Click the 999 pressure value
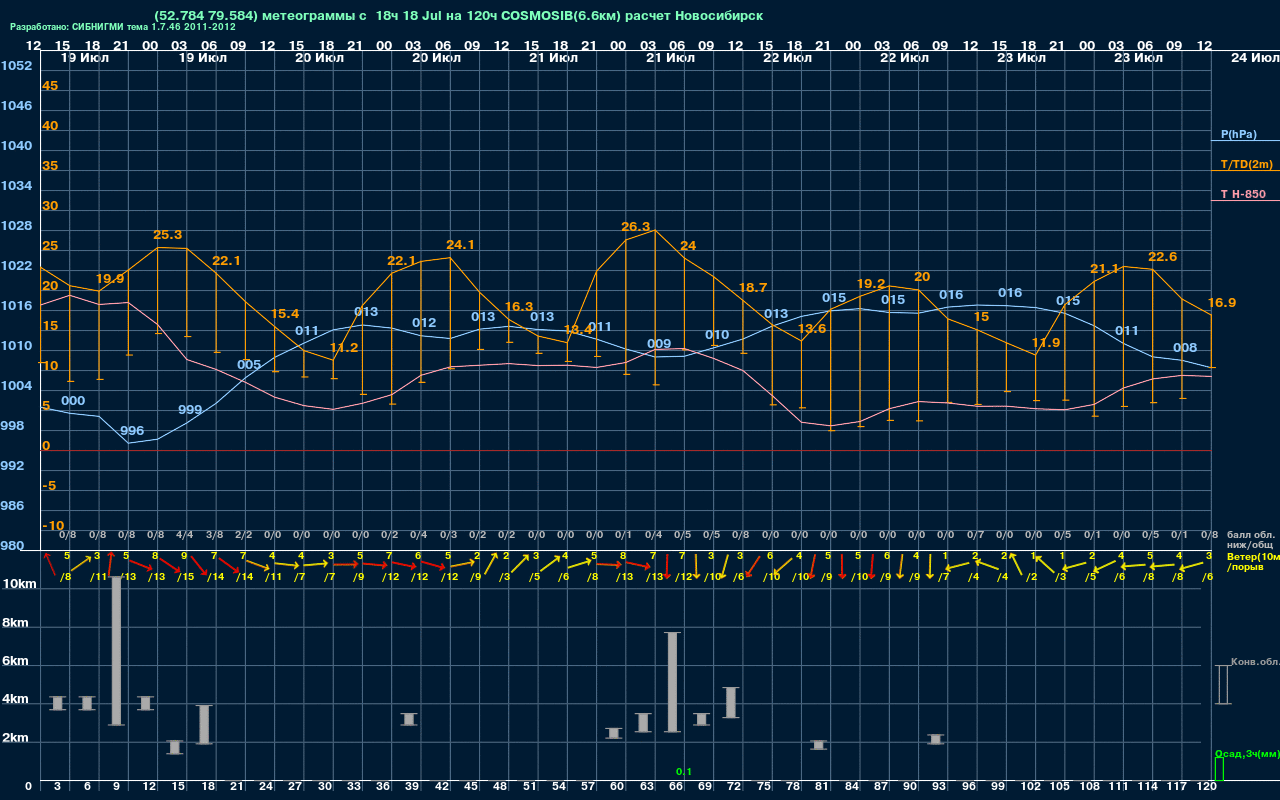 click(190, 410)
